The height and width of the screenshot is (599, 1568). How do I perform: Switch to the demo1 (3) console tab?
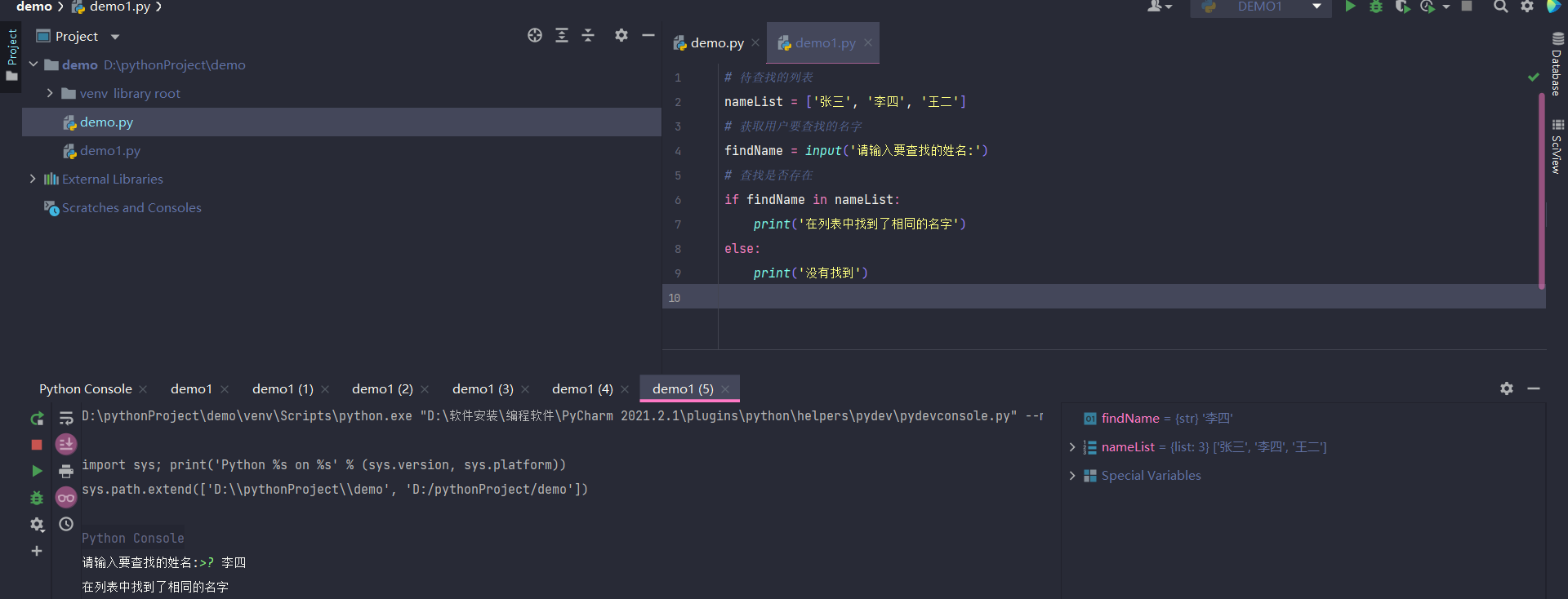coord(483,389)
